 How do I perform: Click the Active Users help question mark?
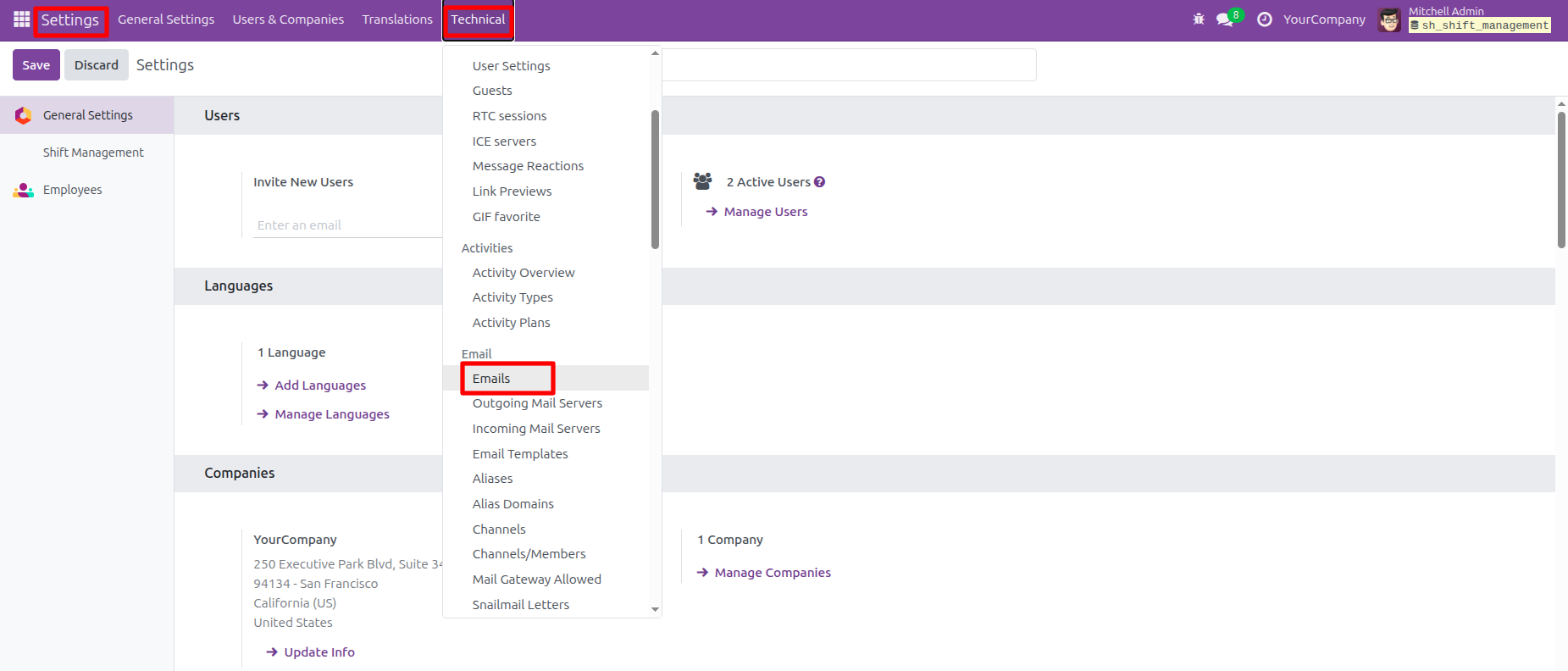(x=819, y=182)
